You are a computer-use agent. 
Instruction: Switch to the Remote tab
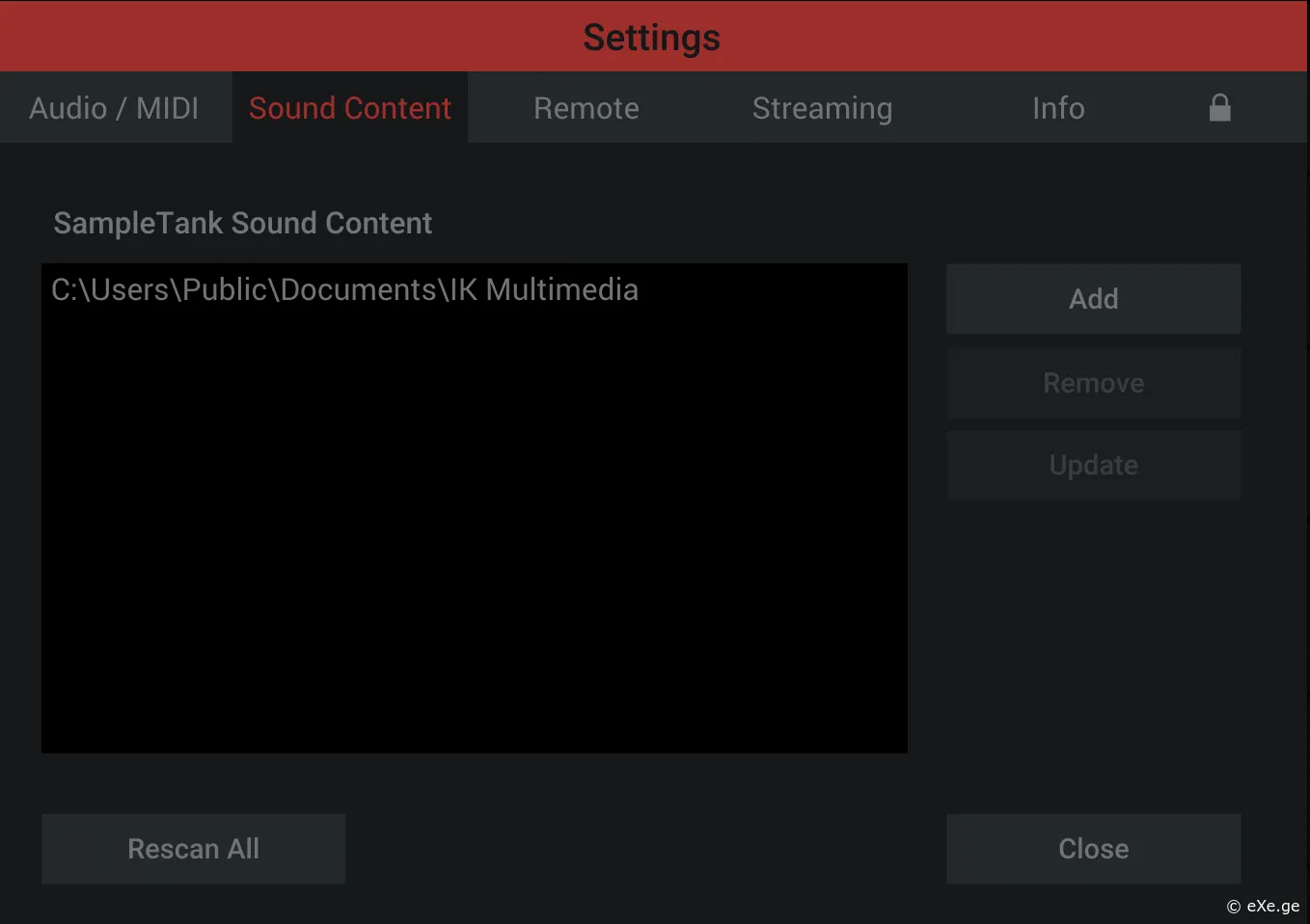[587, 108]
